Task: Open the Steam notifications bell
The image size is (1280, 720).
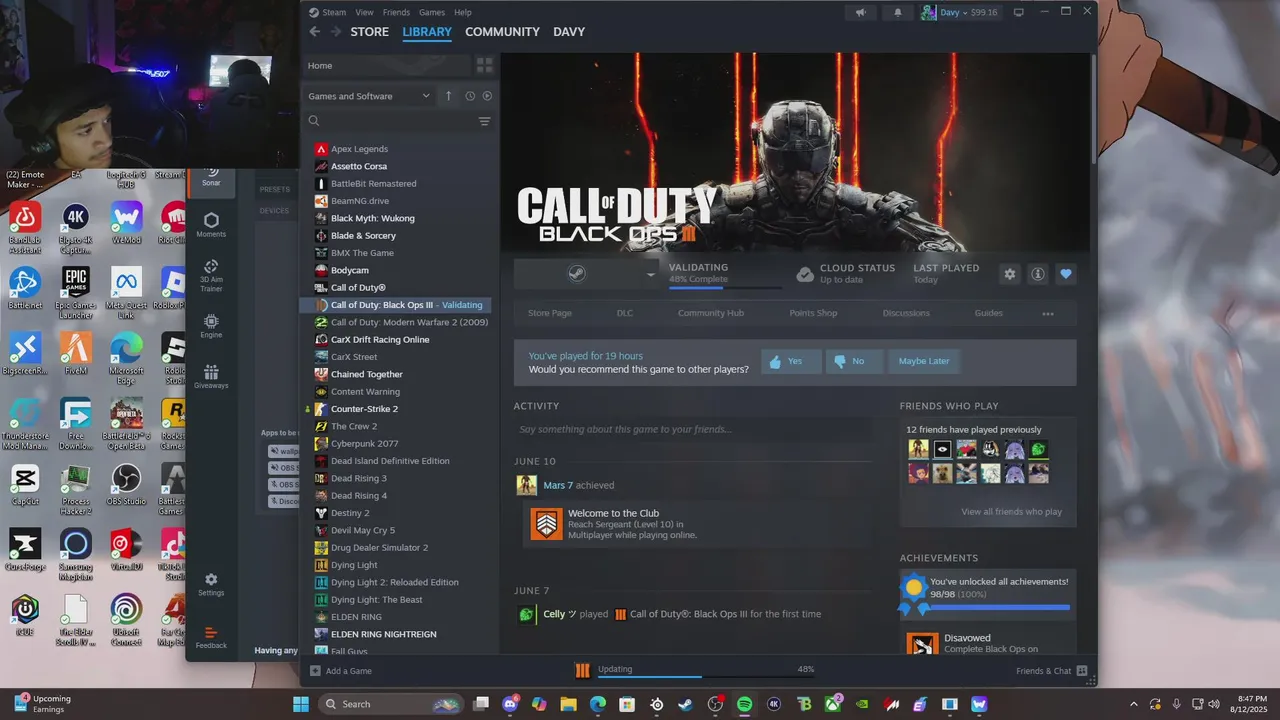Action: click(x=897, y=12)
